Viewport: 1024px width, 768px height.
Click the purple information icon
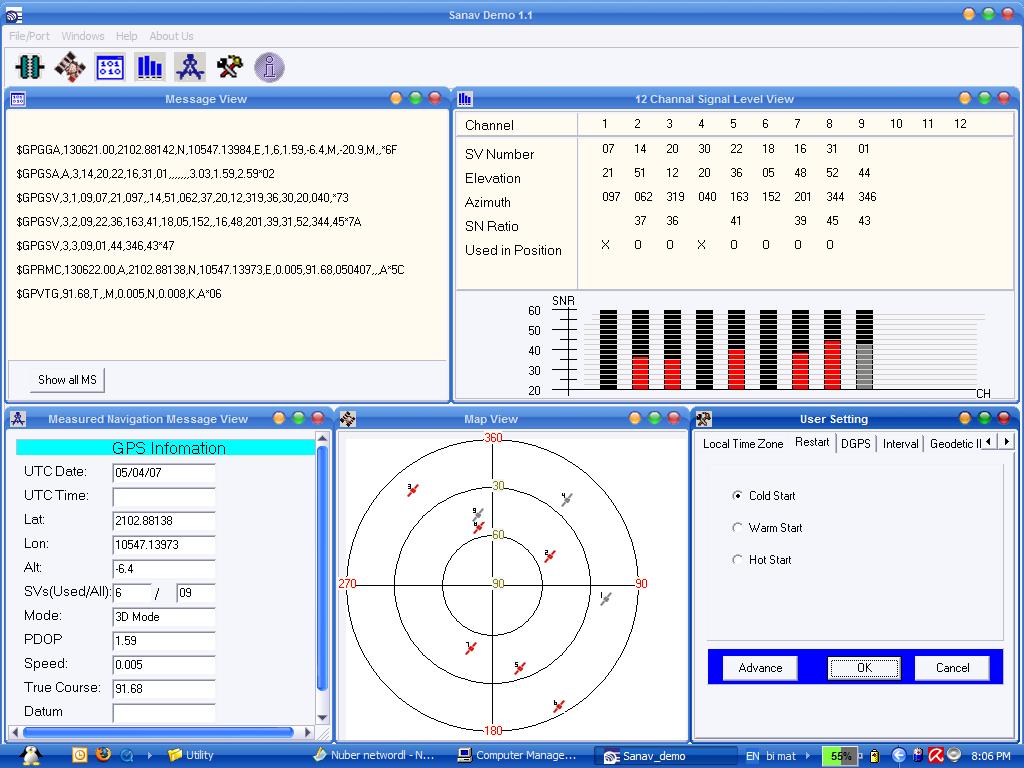pyautogui.click(x=269, y=67)
